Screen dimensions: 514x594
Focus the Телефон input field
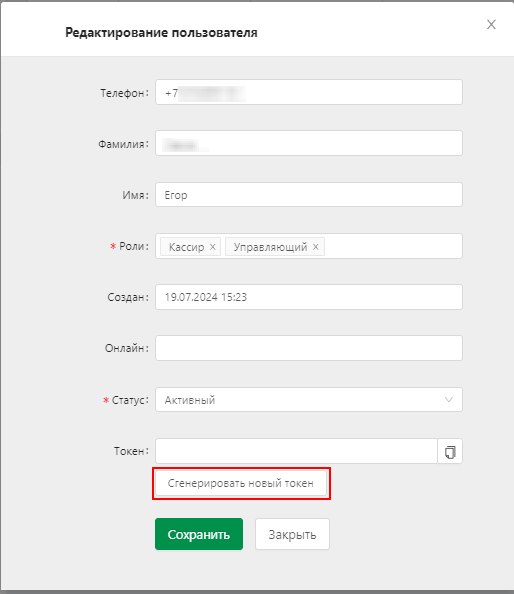[x=309, y=92]
